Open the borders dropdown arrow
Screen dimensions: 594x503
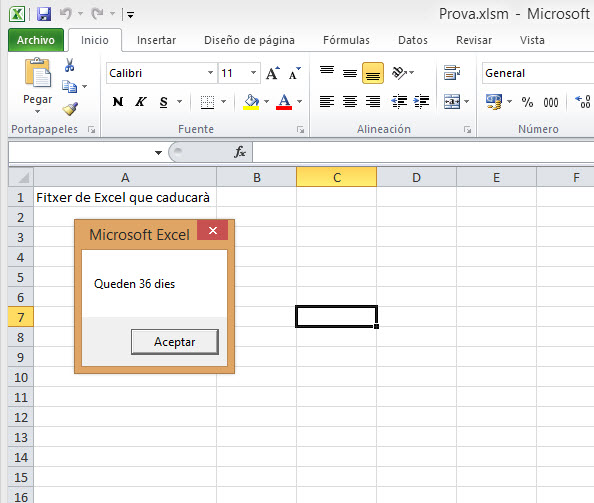(224, 102)
